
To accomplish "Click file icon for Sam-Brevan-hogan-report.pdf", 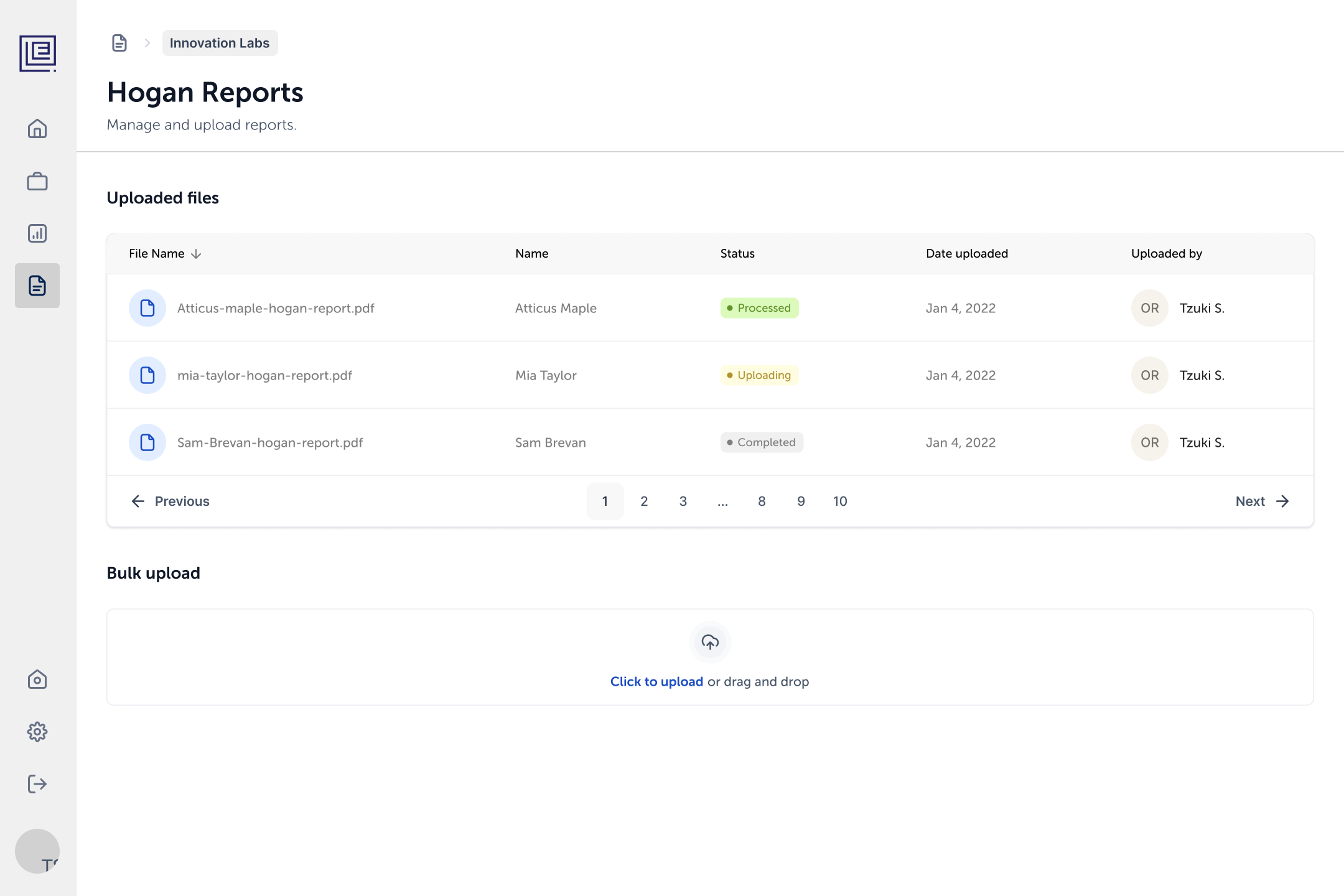I will click(x=147, y=442).
